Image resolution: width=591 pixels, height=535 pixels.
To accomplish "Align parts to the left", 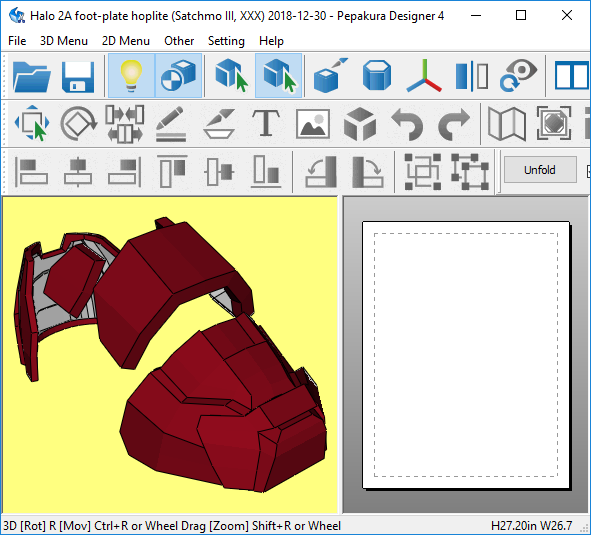I will coord(32,172).
